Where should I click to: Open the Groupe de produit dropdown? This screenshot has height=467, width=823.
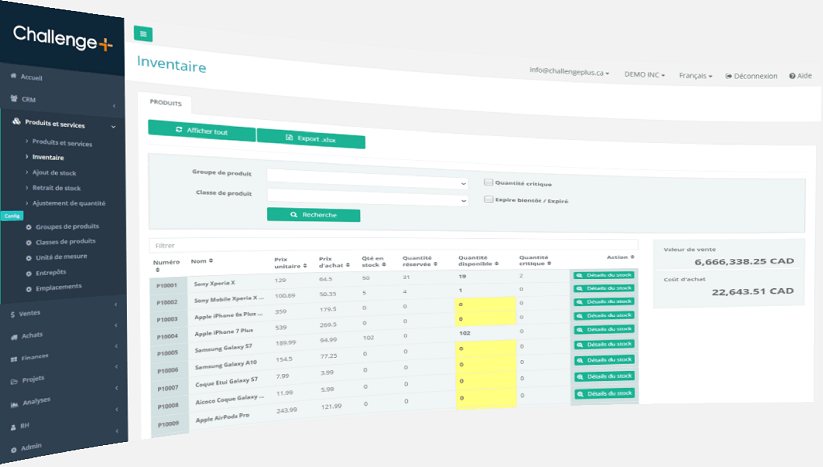(367, 183)
